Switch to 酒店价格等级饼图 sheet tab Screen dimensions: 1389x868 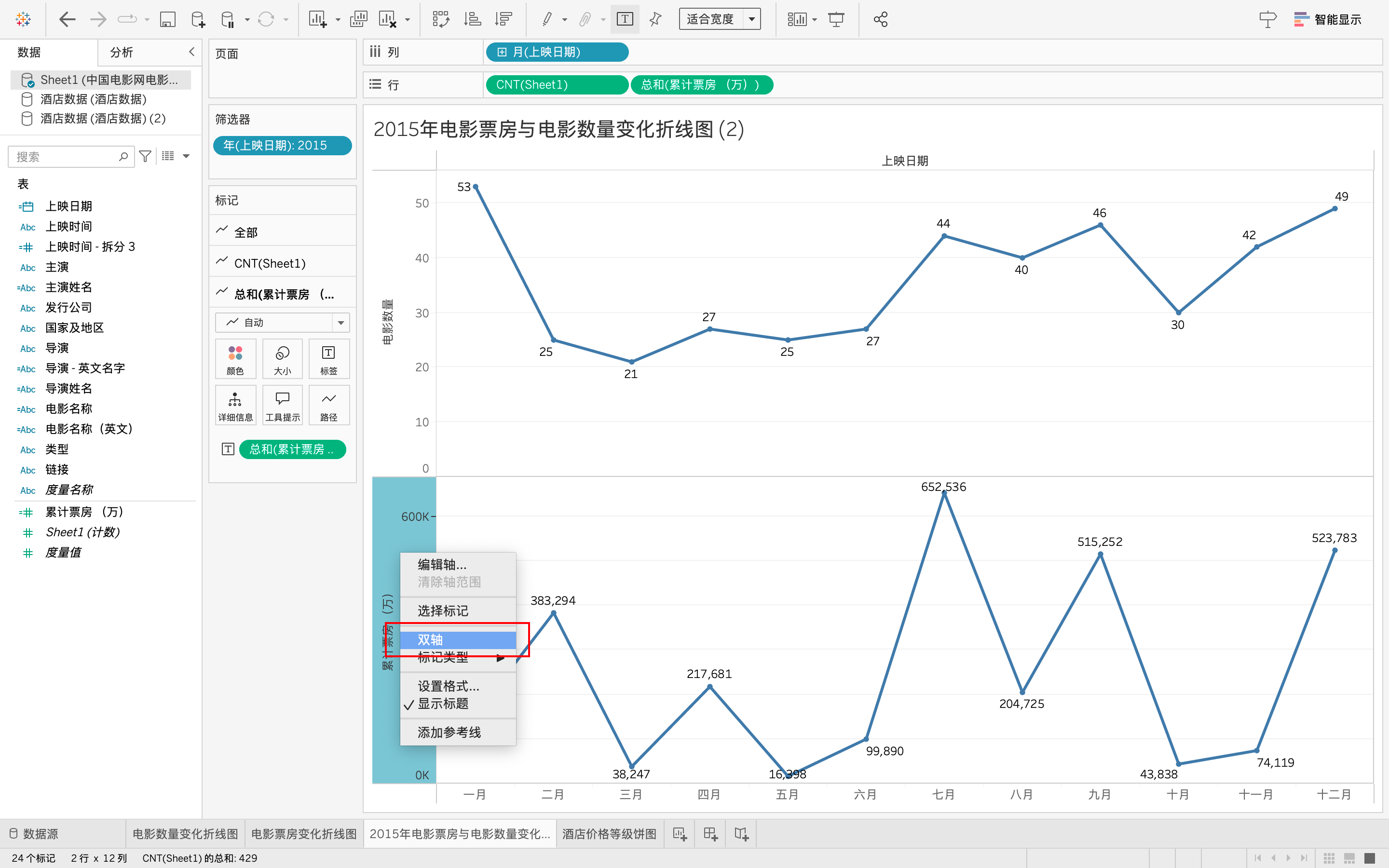pos(609,834)
